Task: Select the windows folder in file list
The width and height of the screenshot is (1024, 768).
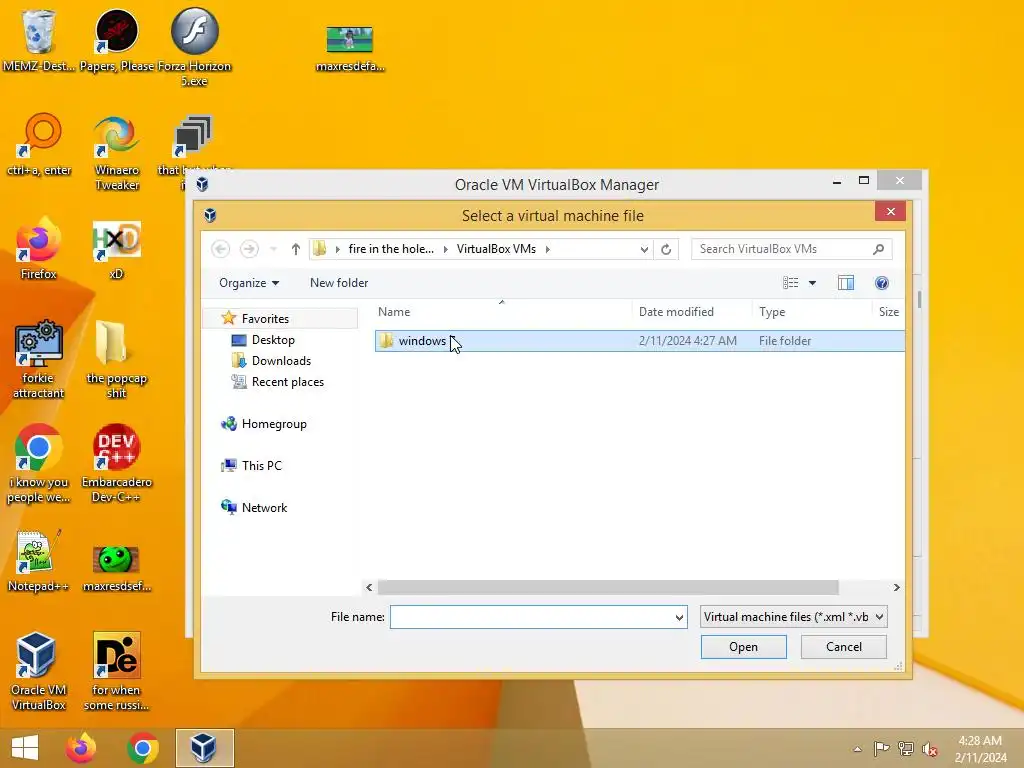Action: [x=639, y=341]
